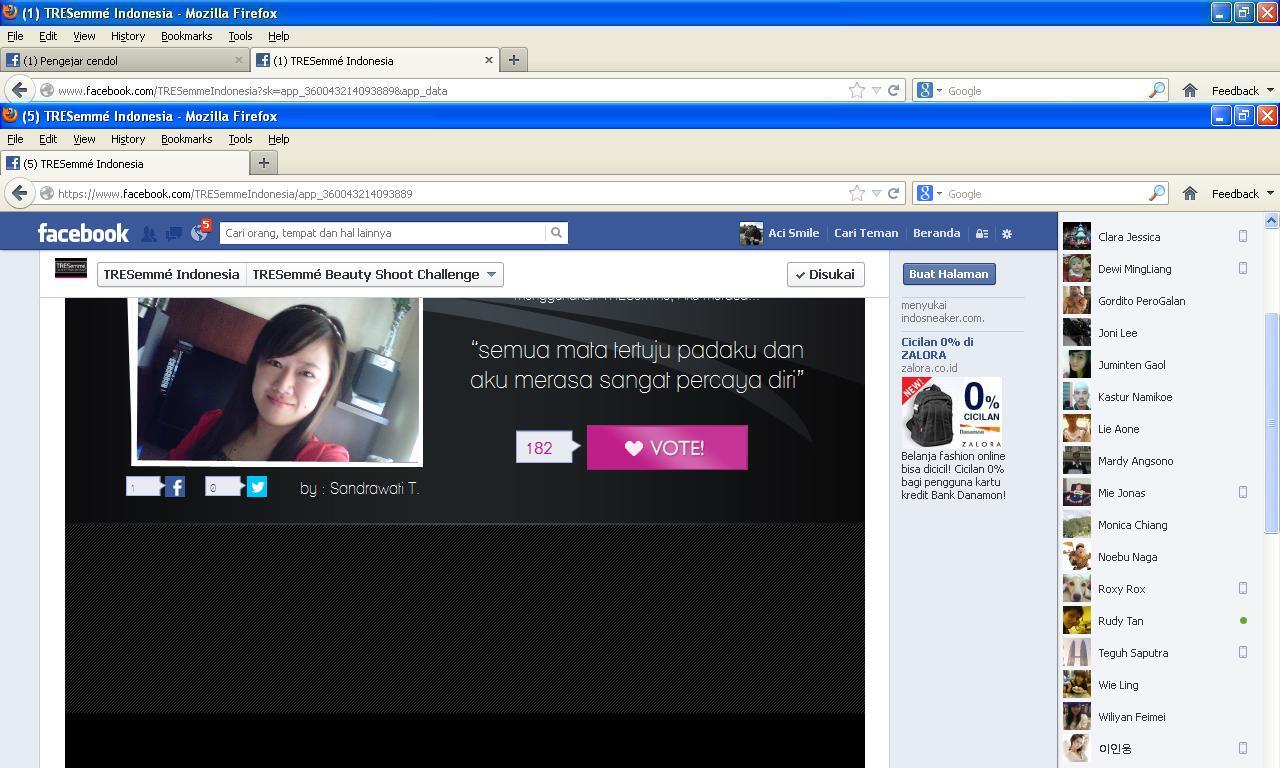Image resolution: width=1280 pixels, height=768 pixels.
Task: Share photo via Twitter bird icon
Action: tap(257, 487)
